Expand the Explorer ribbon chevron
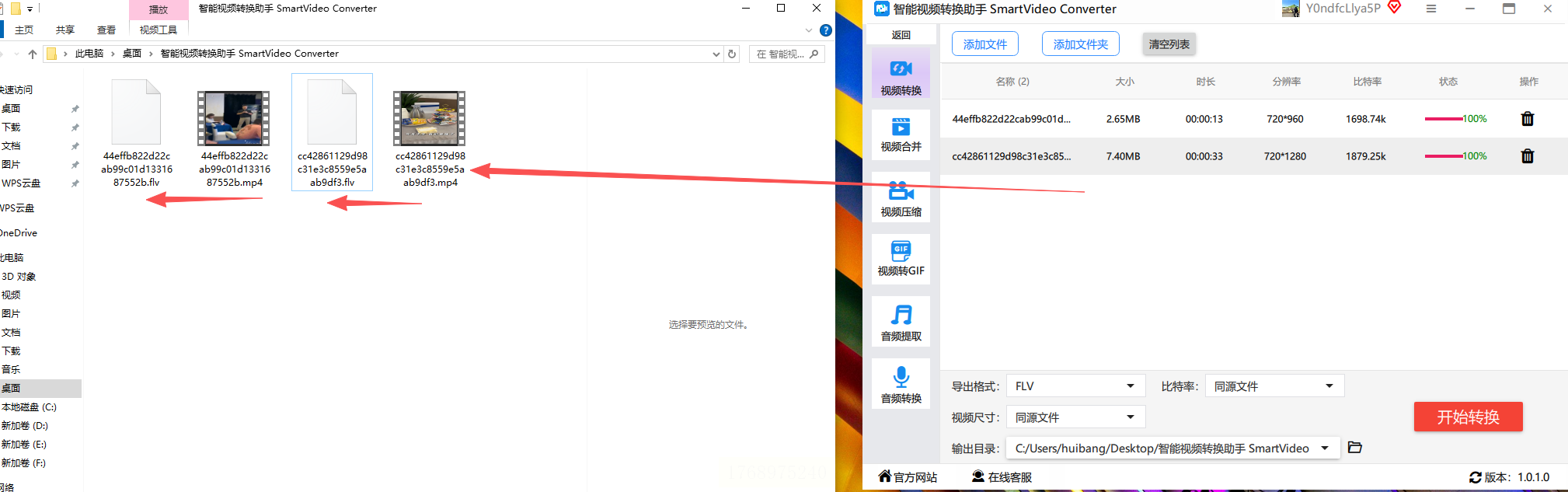1568x492 pixels. click(809, 30)
